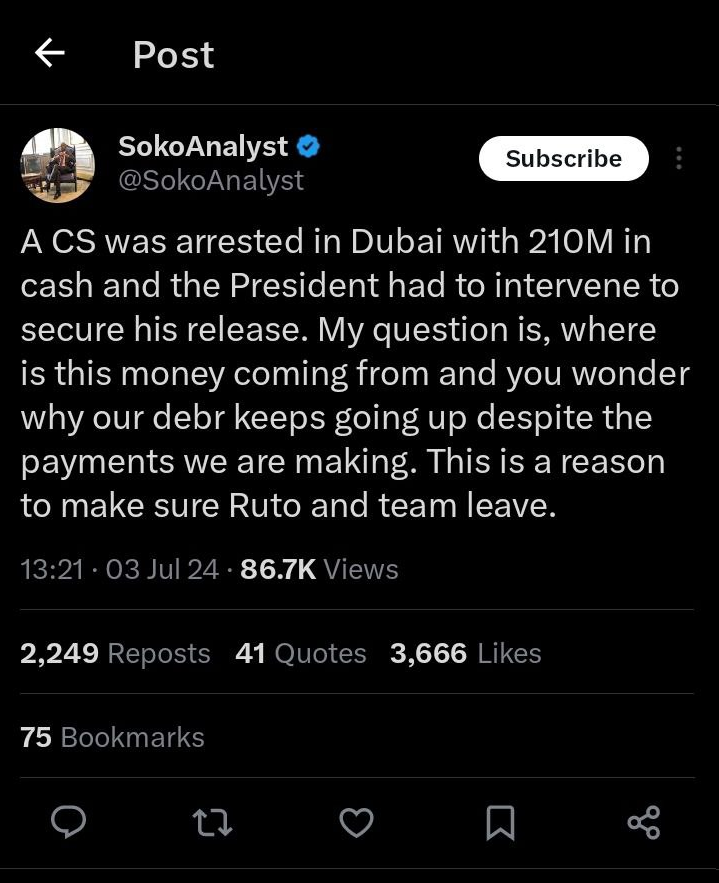Subscribe to SokoAnalyst
The height and width of the screenshot is (883, 719).
coord(563,159)
